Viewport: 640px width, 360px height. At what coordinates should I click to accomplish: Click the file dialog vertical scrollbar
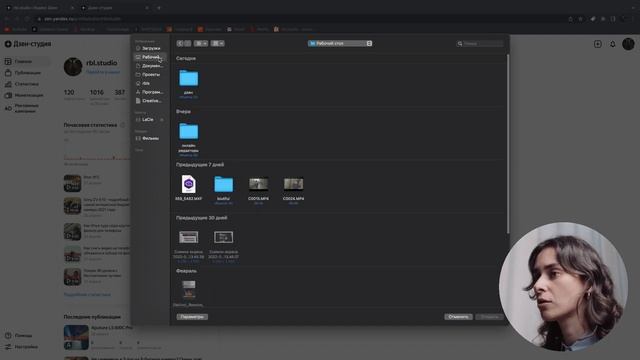[508, 144]
